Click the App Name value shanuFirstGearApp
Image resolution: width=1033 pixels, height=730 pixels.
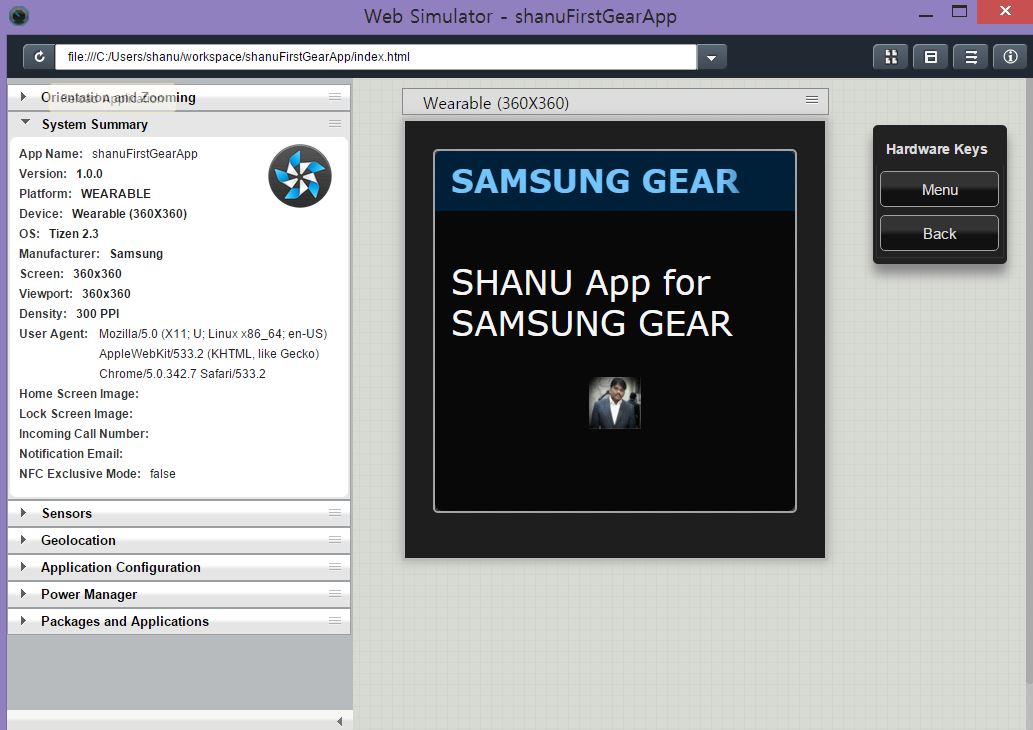point(145,154)
